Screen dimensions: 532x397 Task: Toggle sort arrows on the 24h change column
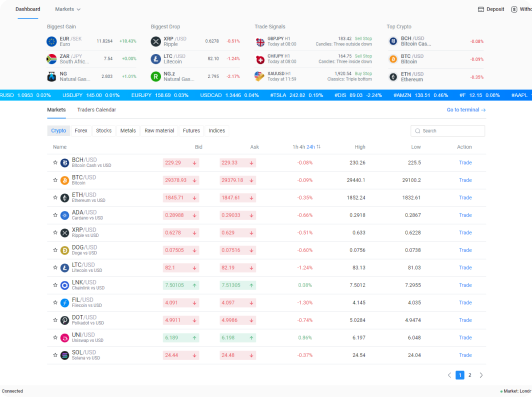click(318, 147)
